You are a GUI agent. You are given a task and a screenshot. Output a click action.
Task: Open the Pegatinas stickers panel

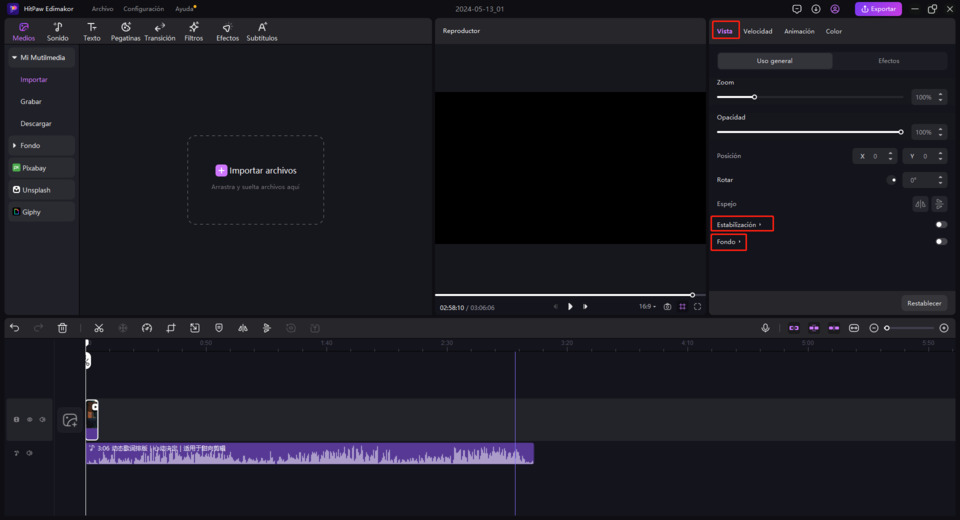pyautogui.click(x=126, y=31)
